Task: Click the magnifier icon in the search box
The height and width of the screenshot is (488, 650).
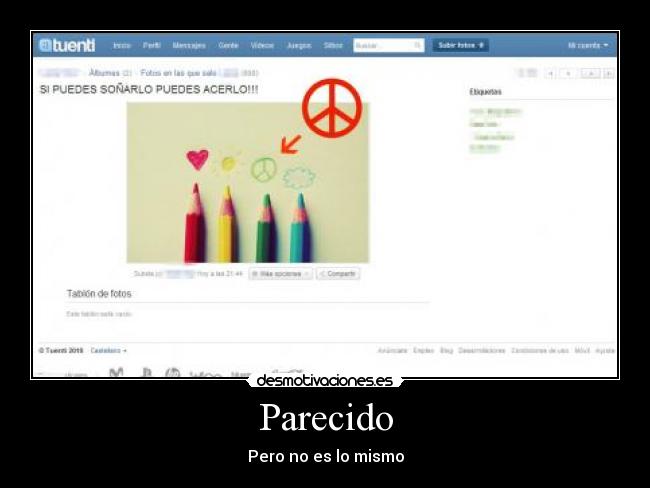Action: coord(417,45)
